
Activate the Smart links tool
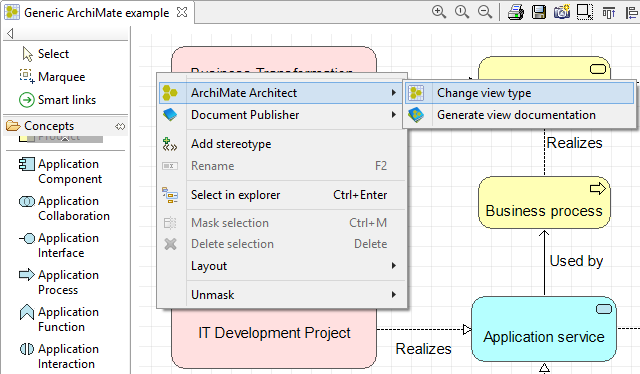(57, 100)
